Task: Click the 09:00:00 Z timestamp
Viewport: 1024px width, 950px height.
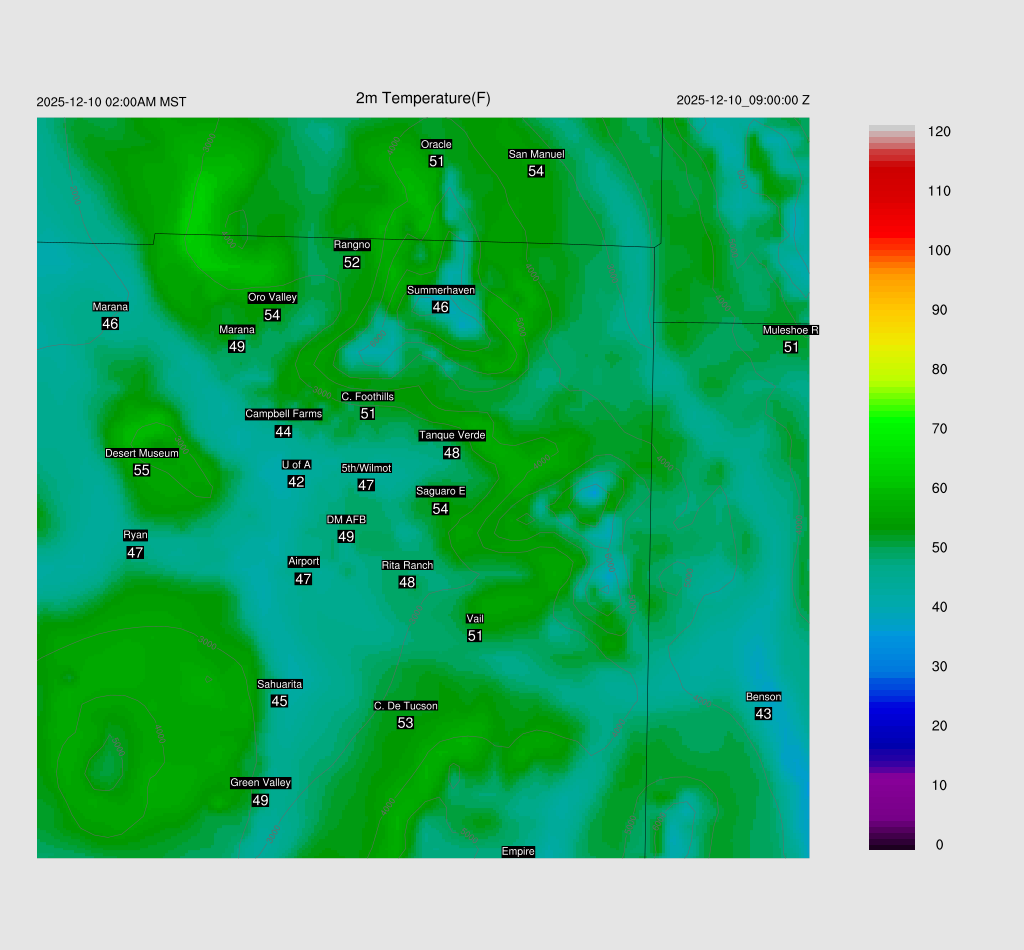Action: 743,100
